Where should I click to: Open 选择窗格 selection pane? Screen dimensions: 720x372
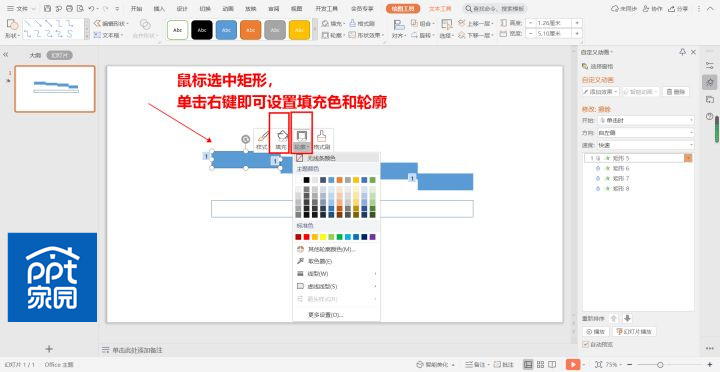pyautogui.click(x=597, y=66)
